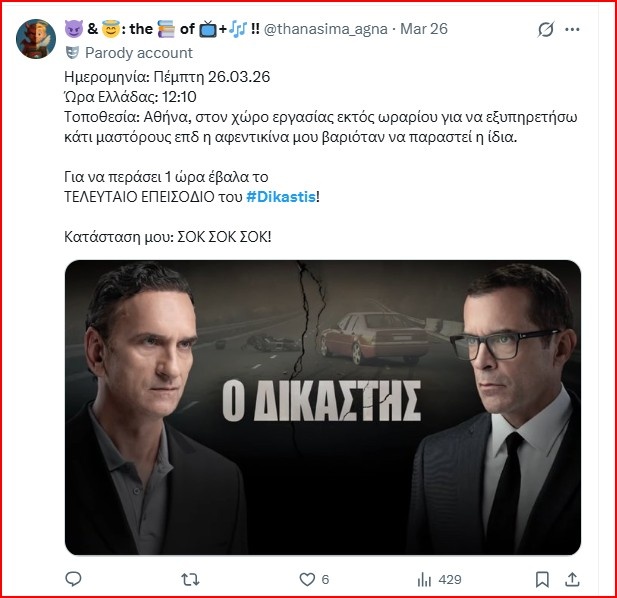
Task: Open the #Dikastis hashtag link
Action: click(x=280, y=198)
